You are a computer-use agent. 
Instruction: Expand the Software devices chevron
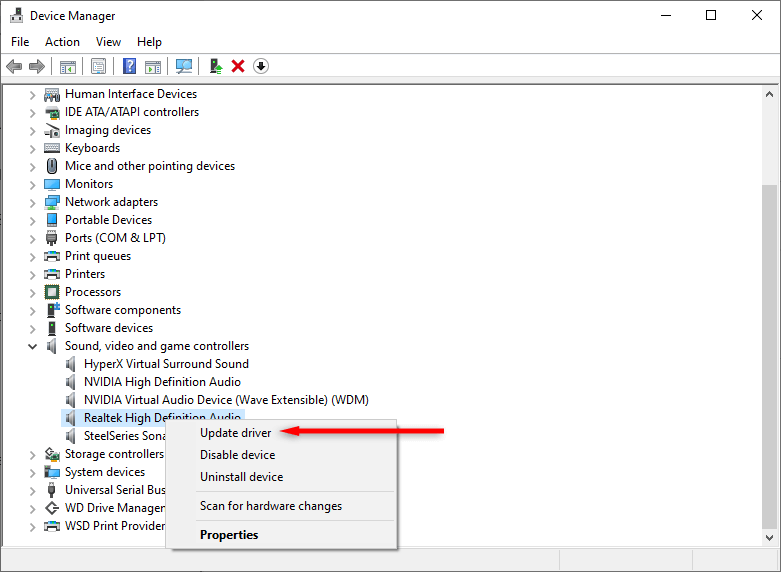pyautogui.click(x=32, y=328)
